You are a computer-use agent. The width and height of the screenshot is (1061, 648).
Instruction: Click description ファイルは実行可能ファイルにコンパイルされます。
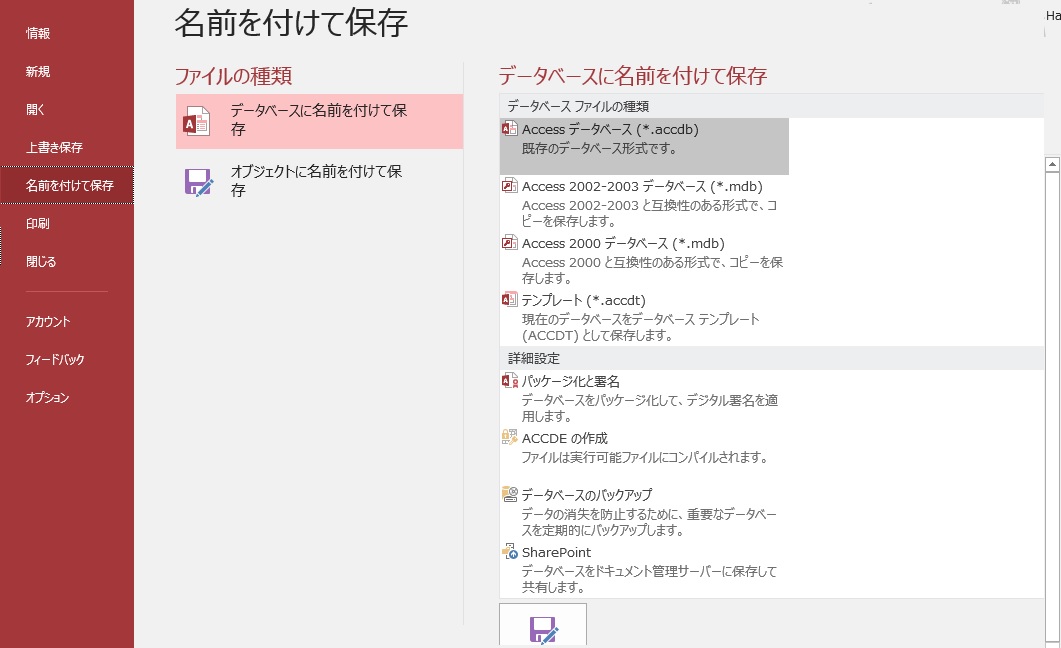pos(646,457)
